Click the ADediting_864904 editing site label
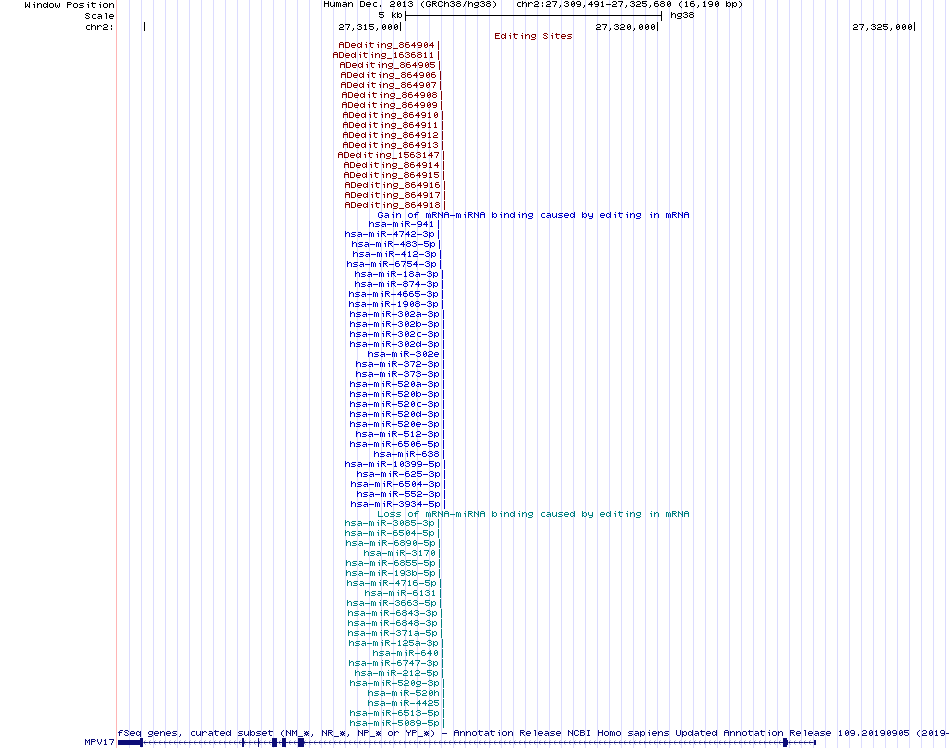 pyautogui.click(x=387, y=45)
